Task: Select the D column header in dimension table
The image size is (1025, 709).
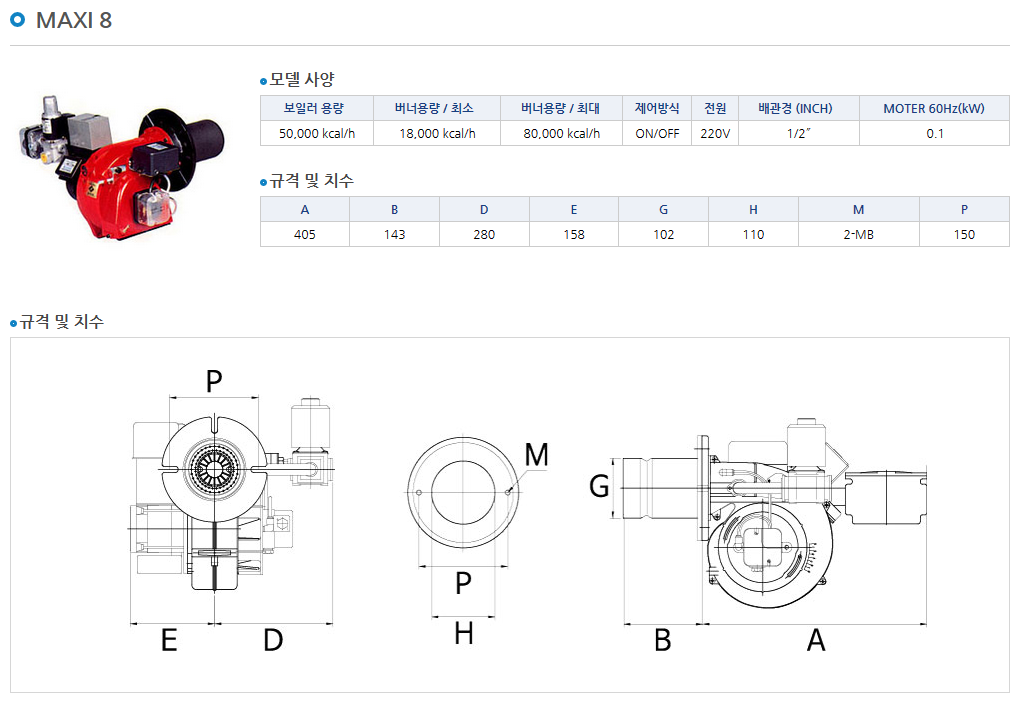Action: click(x=484, y=210)
